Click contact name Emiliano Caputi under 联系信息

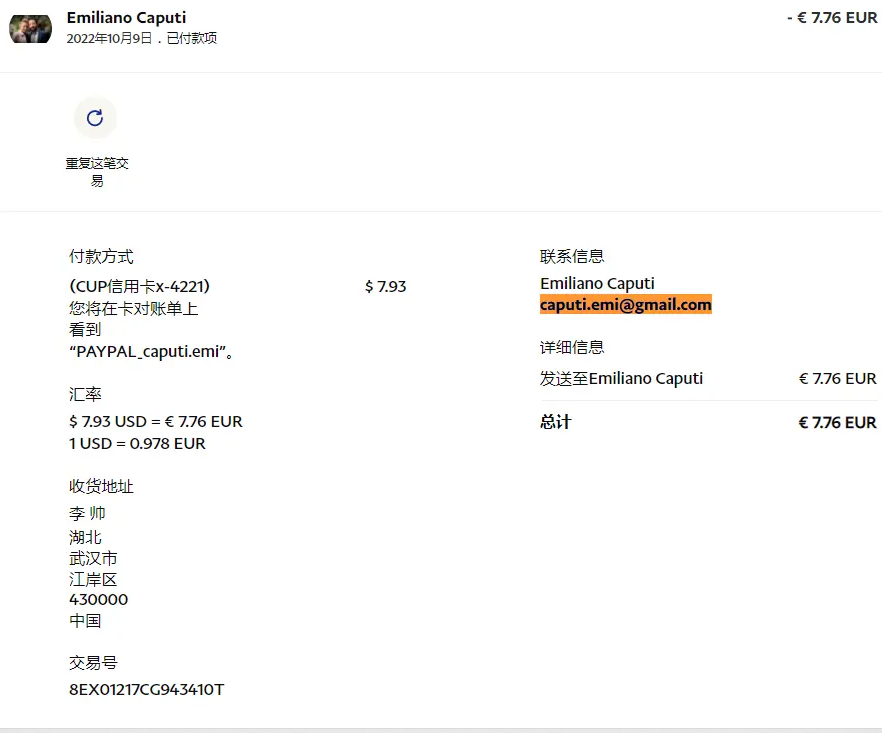(x=597, y=283)
